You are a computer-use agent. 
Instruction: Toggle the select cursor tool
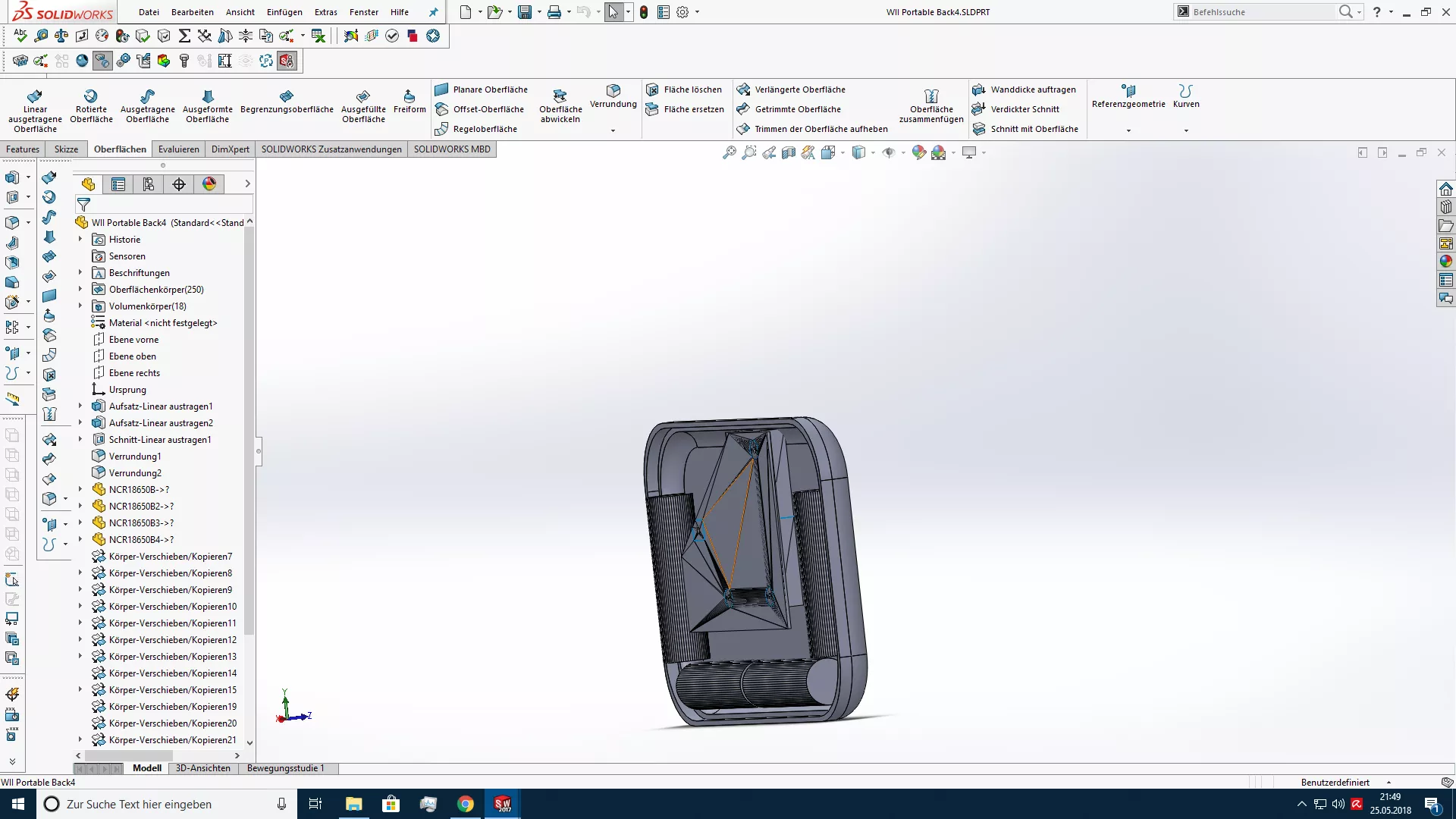[613, 12]
